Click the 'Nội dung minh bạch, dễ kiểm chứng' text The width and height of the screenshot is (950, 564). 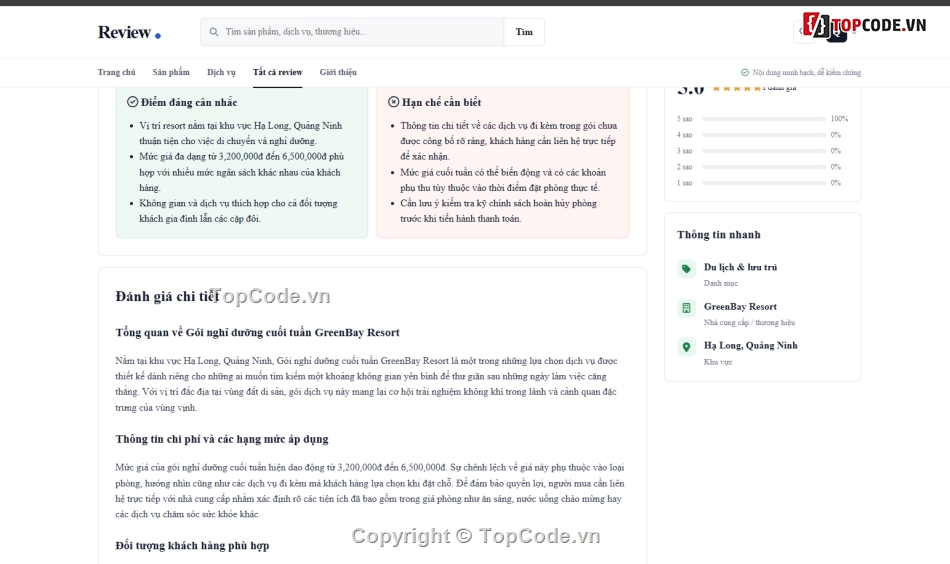click(806, 72)
